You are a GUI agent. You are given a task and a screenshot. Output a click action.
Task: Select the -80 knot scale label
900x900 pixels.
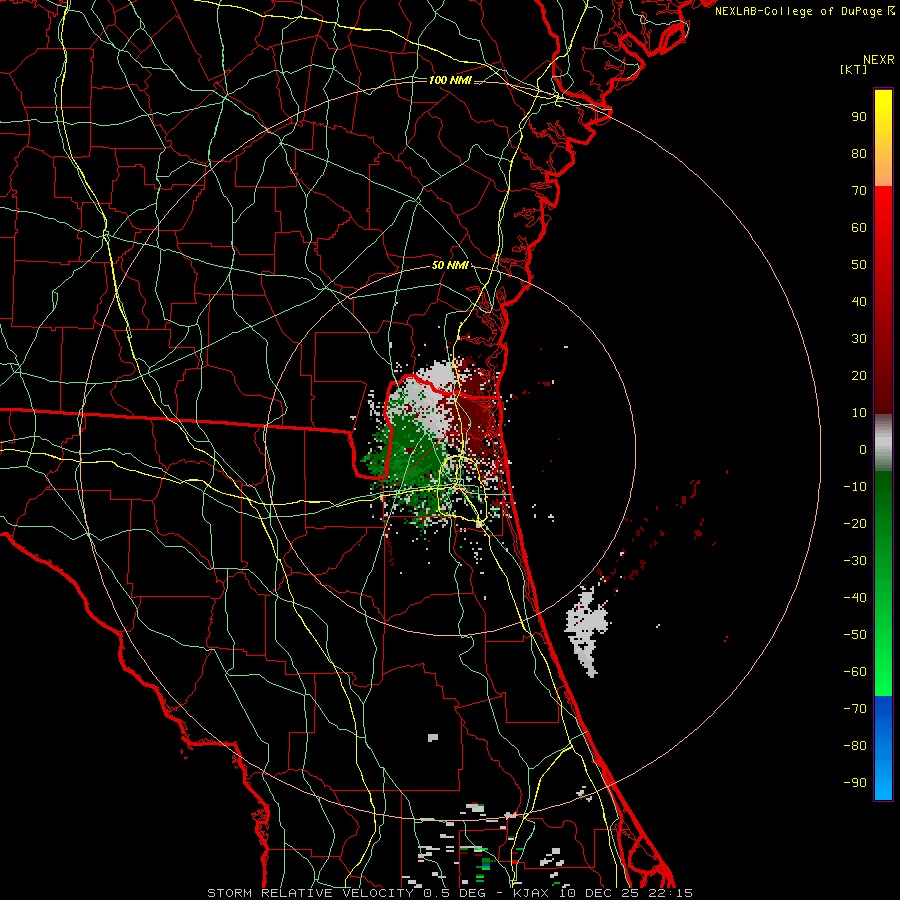855,746
